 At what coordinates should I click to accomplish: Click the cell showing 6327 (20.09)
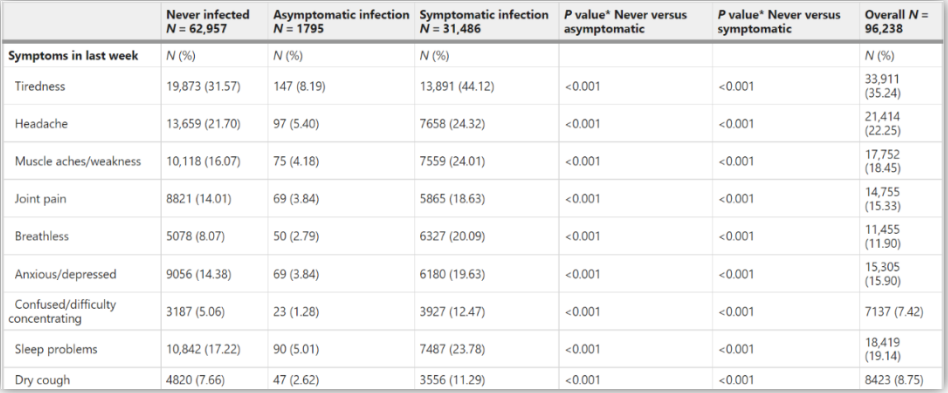(x=452, y=236)
